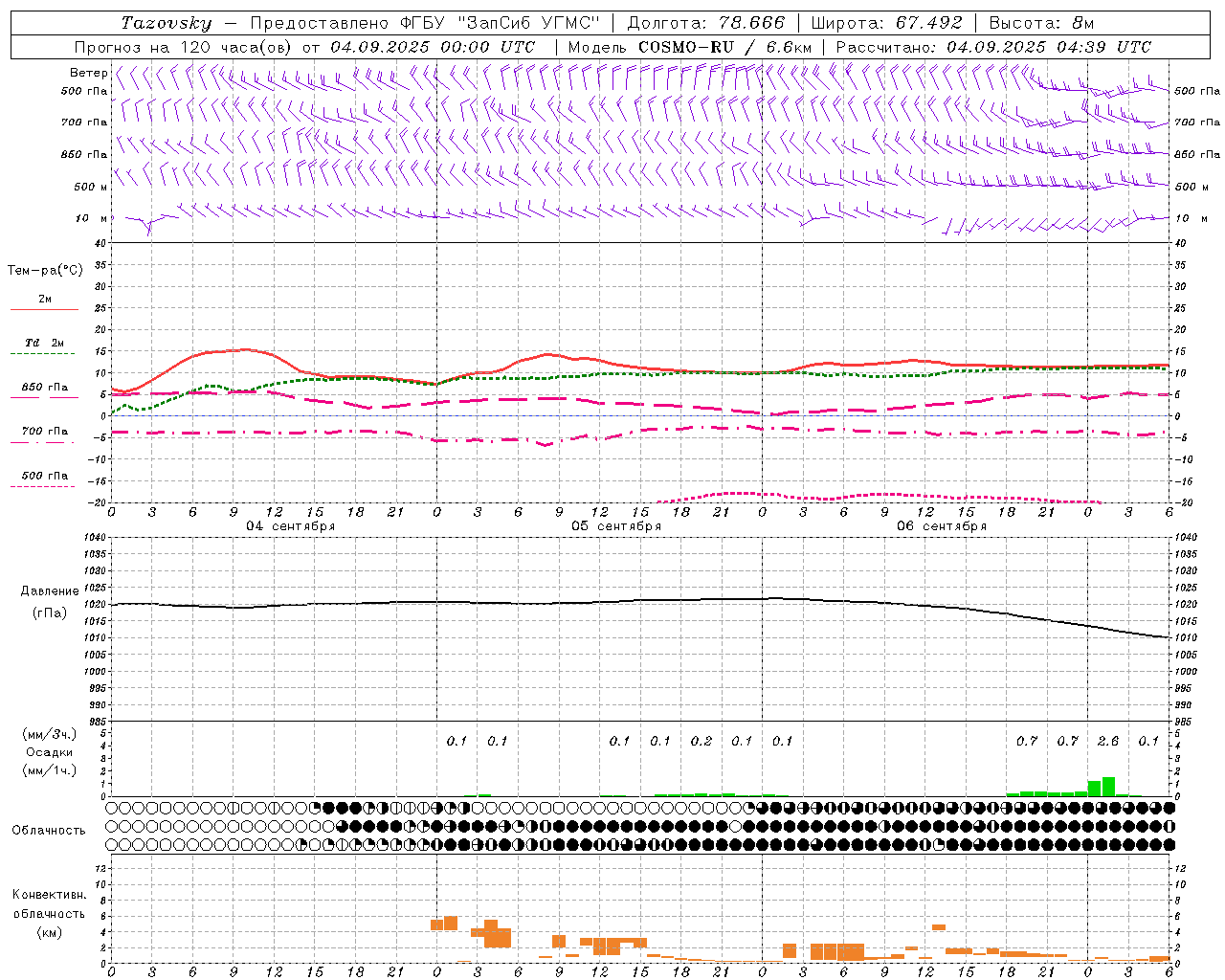Click the pink dotted line sample under legend '500 гПа'
The width and height of the screenshot is (1225, 980).
(42, 486)
